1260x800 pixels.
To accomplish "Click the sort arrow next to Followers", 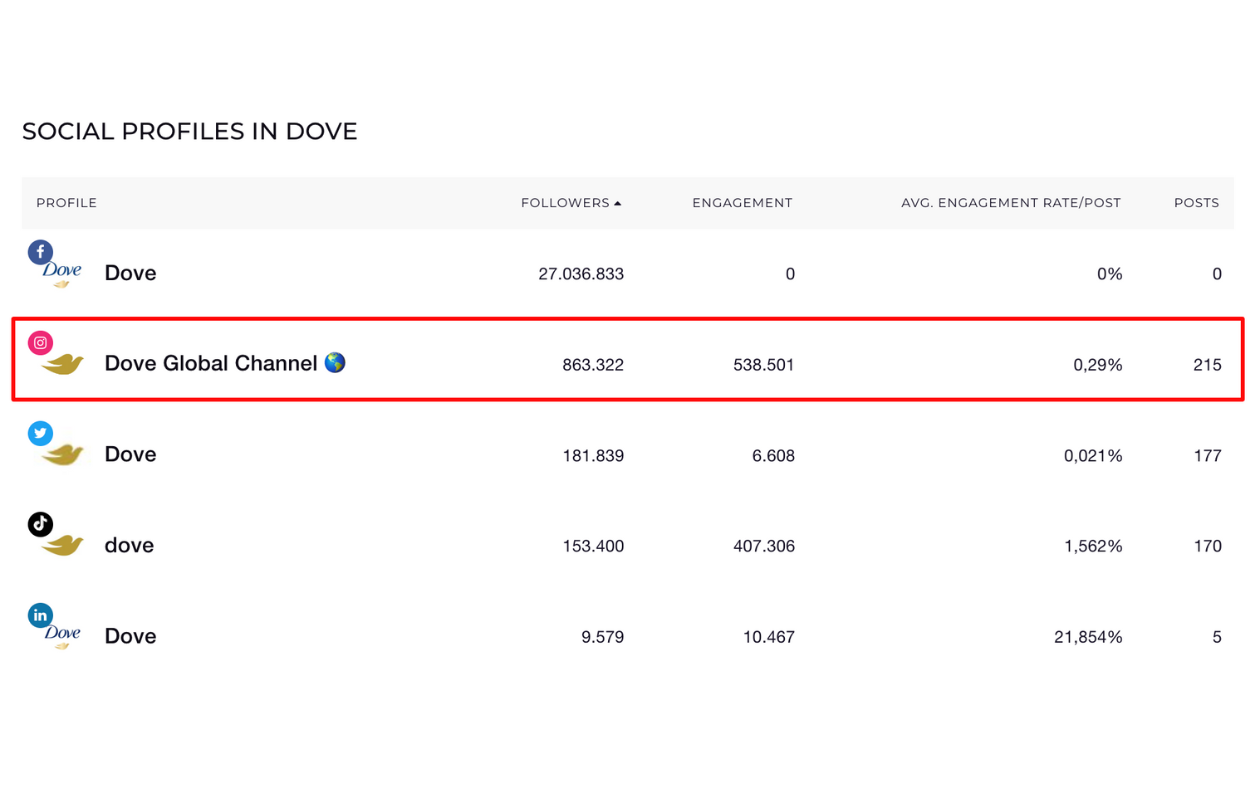I will click(x=618, y=204).
